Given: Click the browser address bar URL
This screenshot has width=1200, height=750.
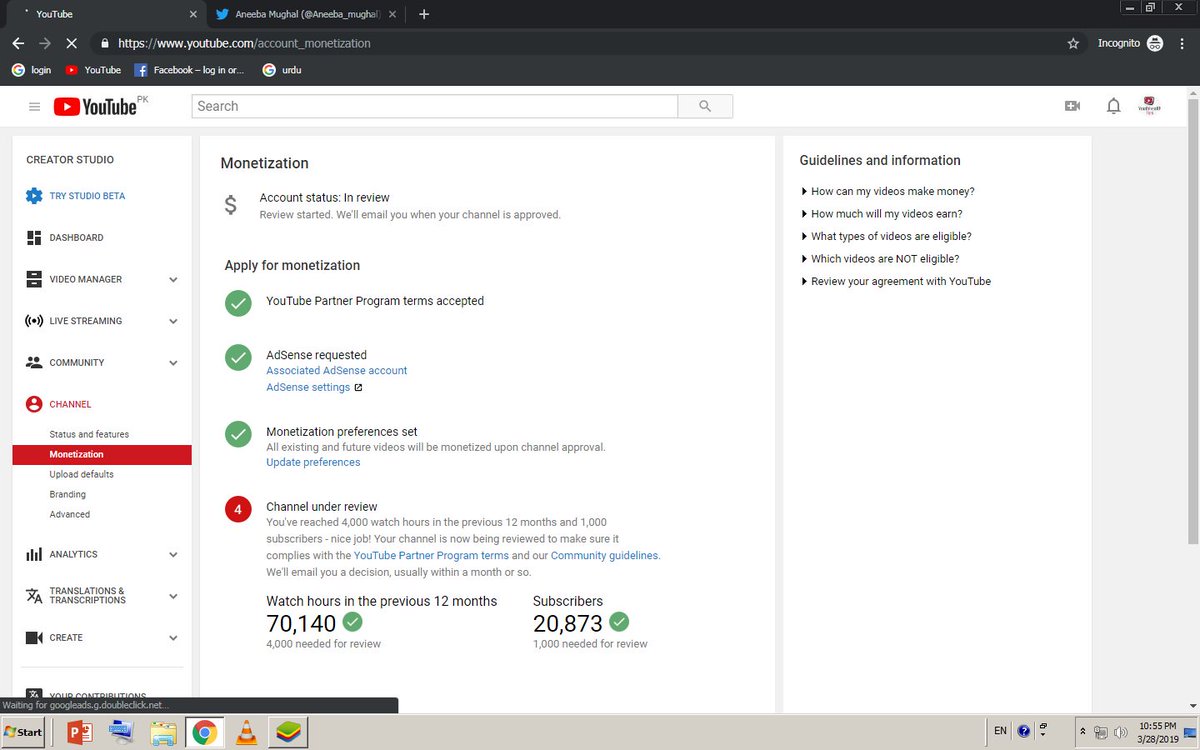Looking at the screenshot, I should coord(244,44).
